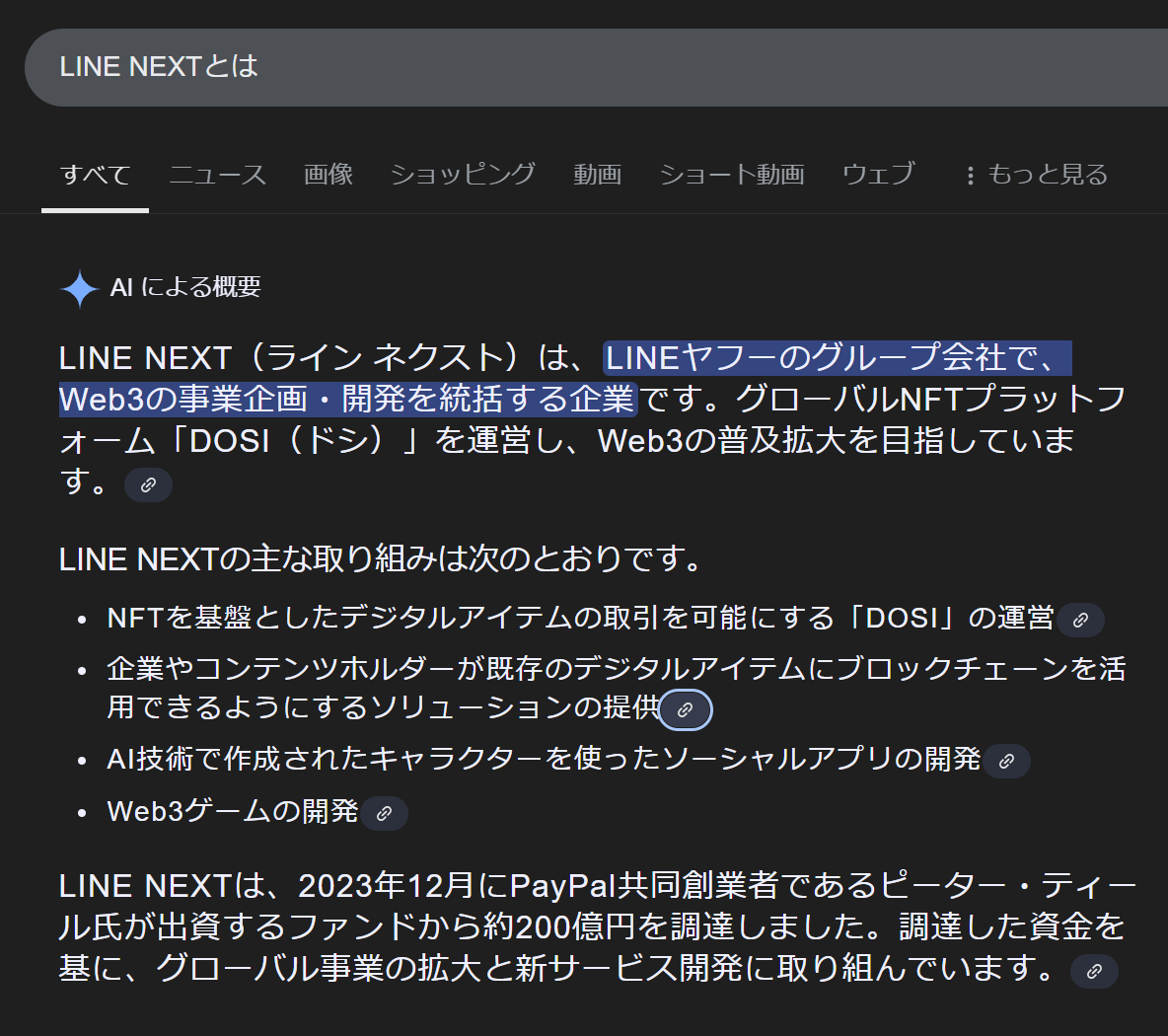Open source link icon after「DOSI」の運営
The height and width of the screenshot is (1036, 1168).
[1080, 620]
